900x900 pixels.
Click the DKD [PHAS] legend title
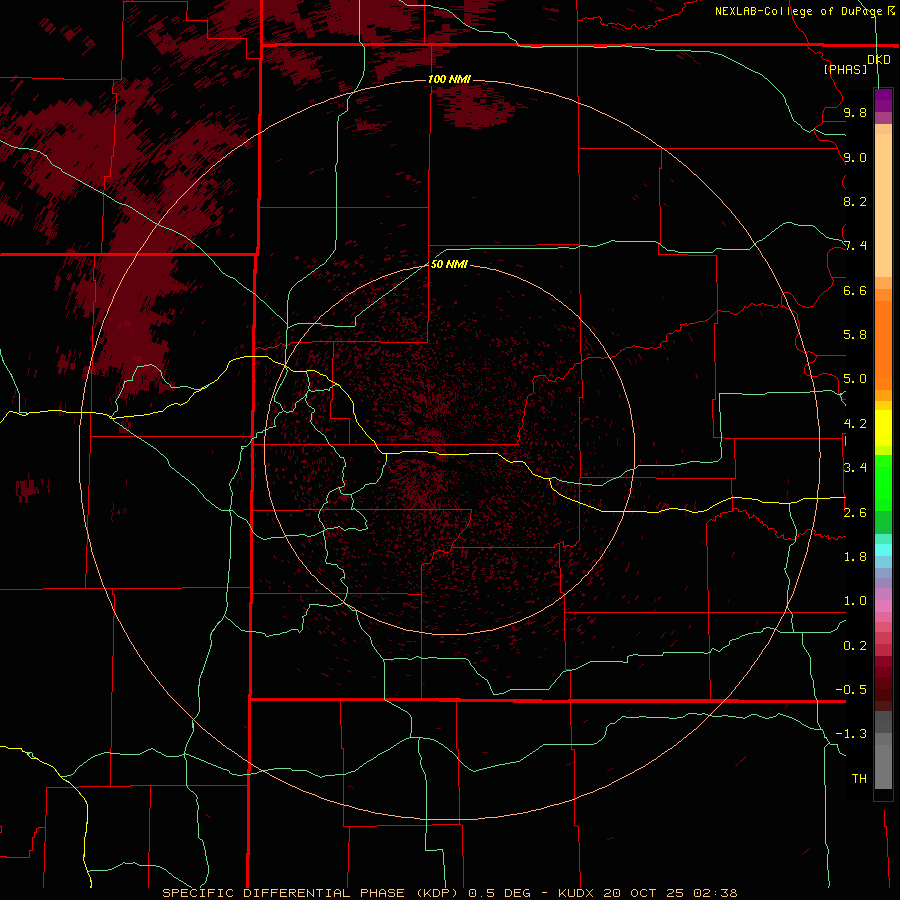(856, 64)
